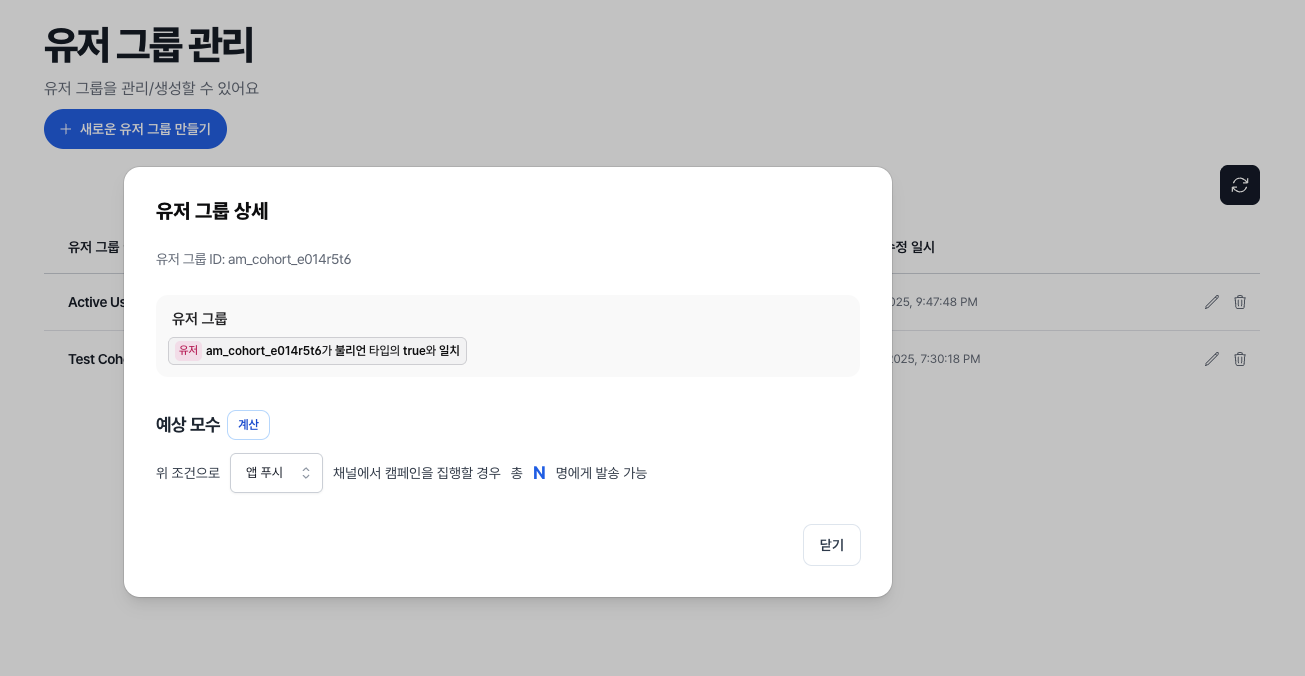Delete the Test Cohort group via trash icon
Image resolution: width=1305 pixels, height=676 pixels.
(1239, 358)
